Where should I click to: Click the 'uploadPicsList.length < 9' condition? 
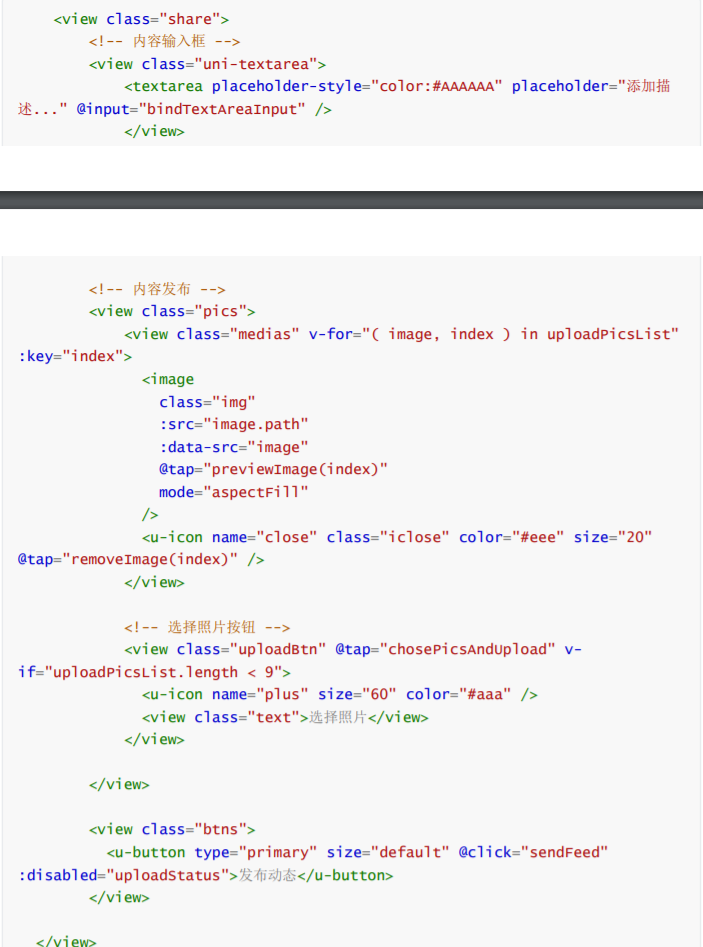click(163, 673)
